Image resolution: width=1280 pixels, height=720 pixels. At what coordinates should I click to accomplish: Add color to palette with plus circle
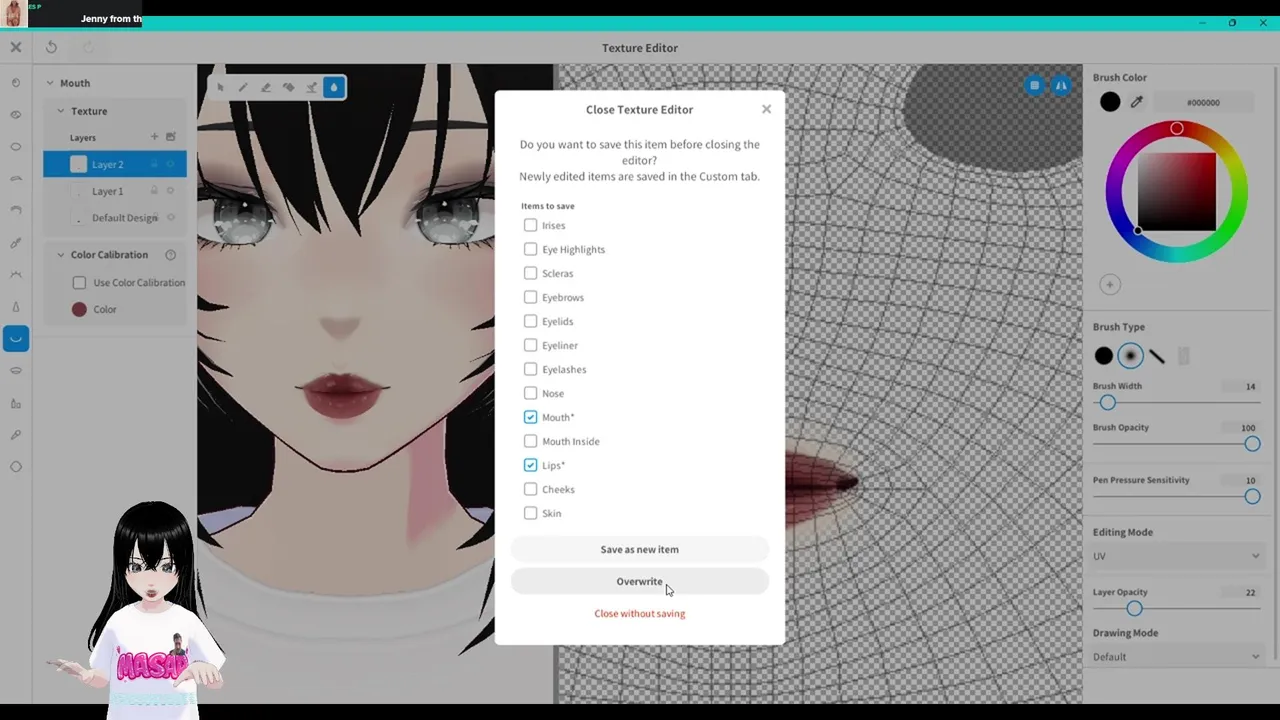point(1110,285)
